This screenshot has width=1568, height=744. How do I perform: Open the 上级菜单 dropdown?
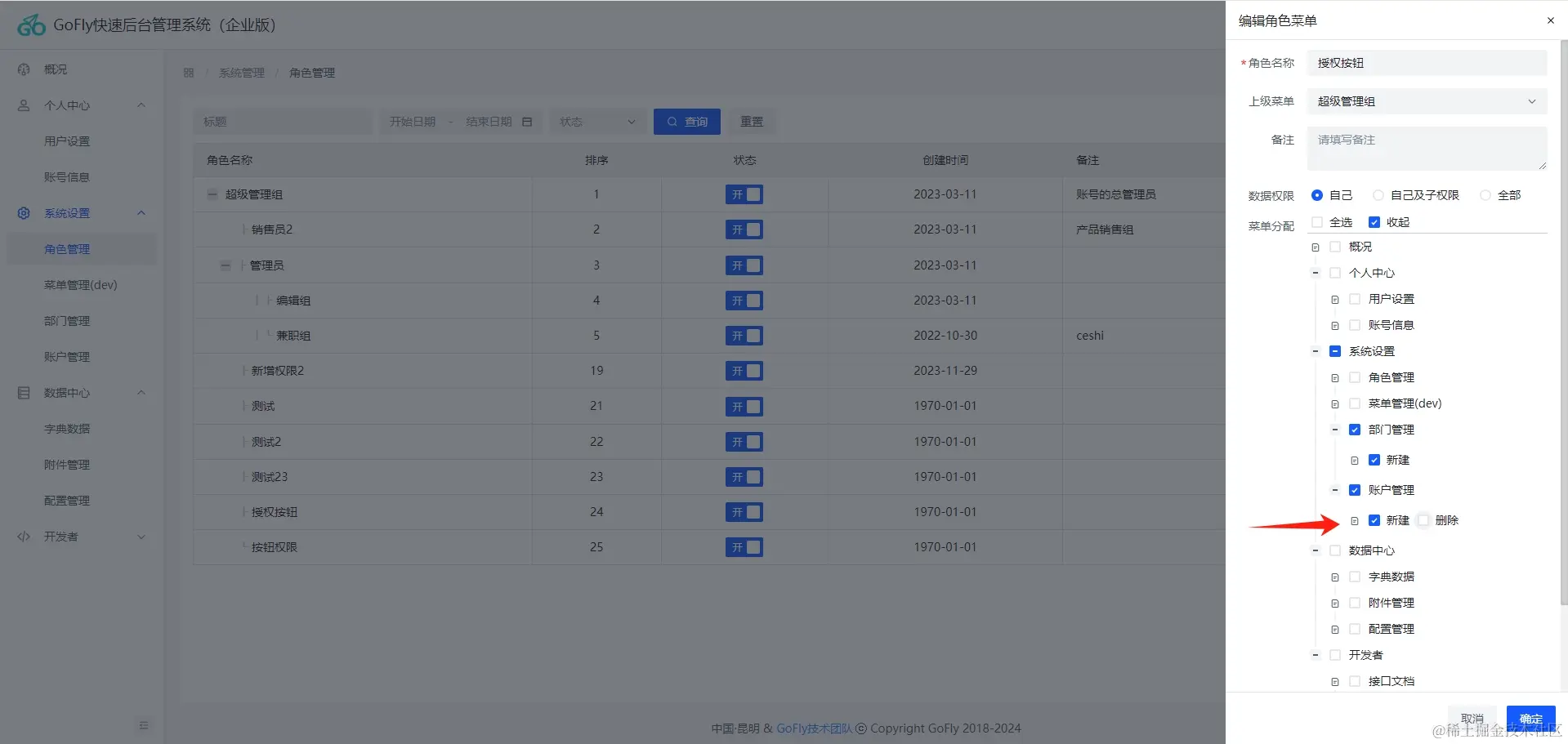(1427, 101)
